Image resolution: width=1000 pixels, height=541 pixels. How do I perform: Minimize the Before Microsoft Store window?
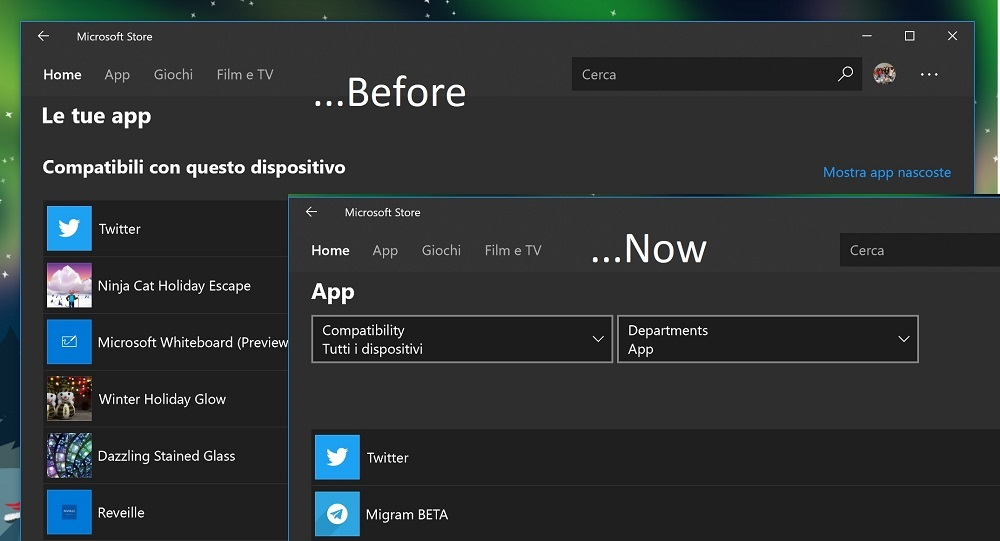[867, 36]
